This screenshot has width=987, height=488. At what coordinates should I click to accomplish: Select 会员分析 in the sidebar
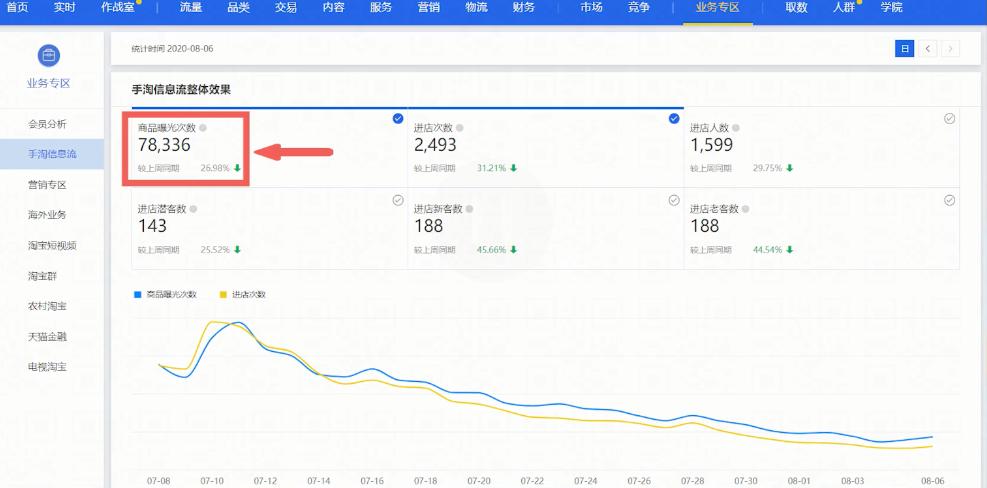click(47, 124)
